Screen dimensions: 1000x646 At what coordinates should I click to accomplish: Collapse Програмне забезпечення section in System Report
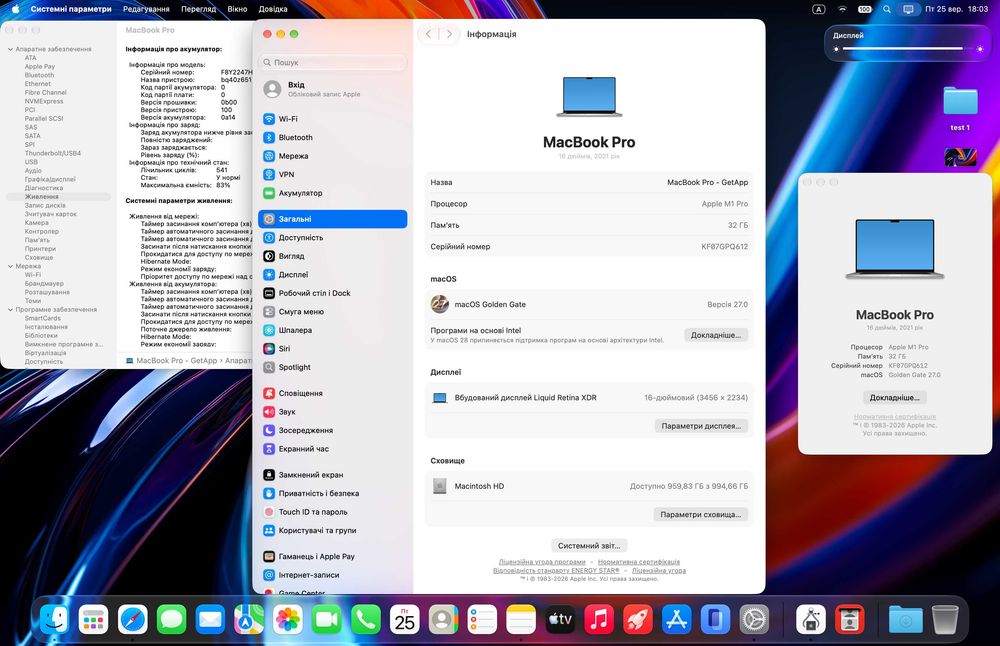coord(10,309)
